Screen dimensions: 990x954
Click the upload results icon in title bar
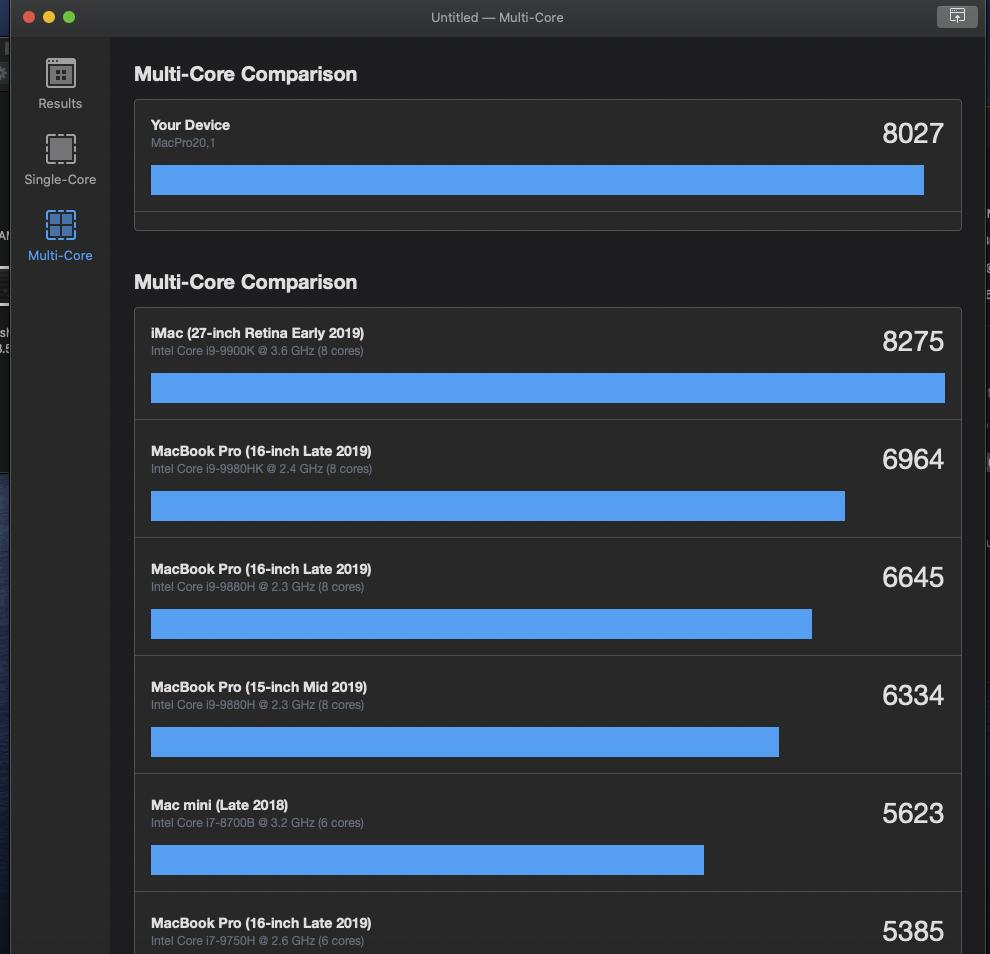pos(957,16)
